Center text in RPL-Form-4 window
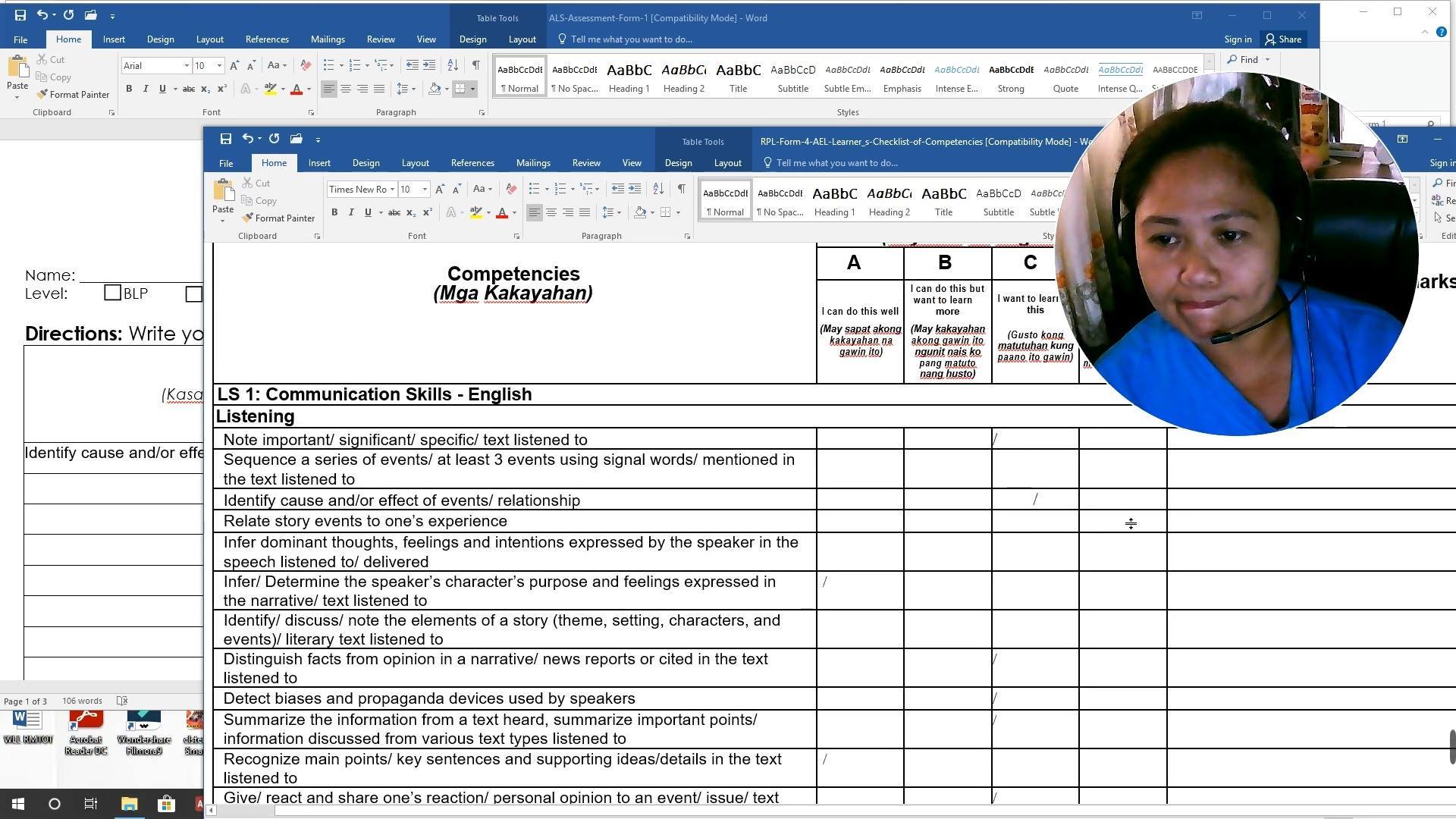 (x=551, y=212)
